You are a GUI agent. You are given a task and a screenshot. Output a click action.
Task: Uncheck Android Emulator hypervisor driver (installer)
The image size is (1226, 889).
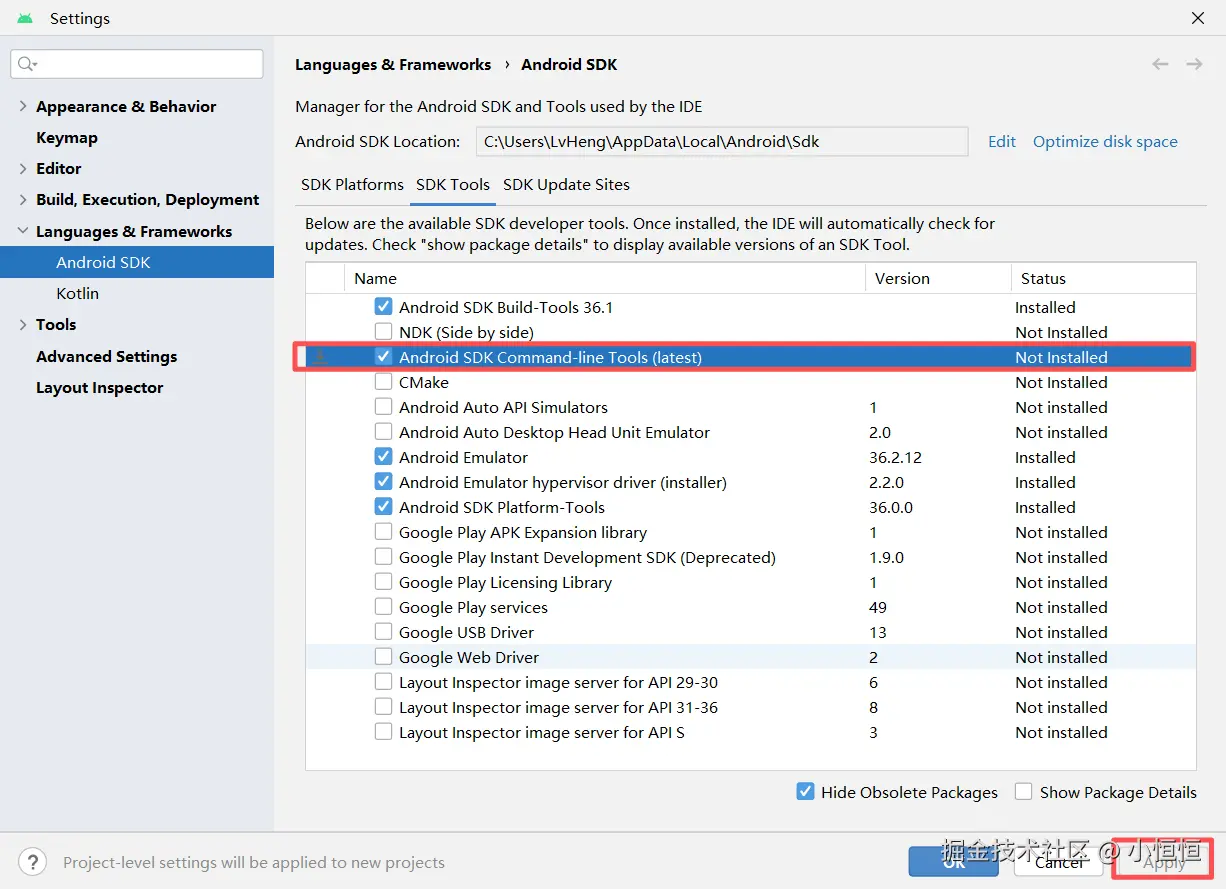383,482
